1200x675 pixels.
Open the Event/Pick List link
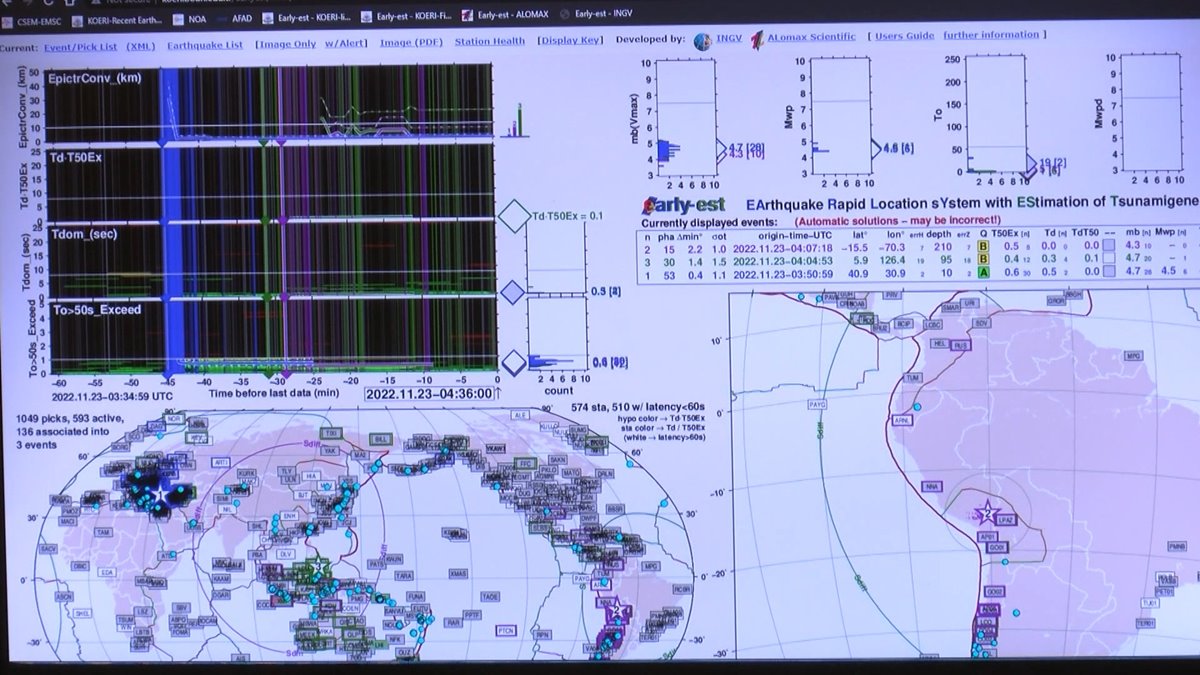pyautogui.click(x=79, y=46)
